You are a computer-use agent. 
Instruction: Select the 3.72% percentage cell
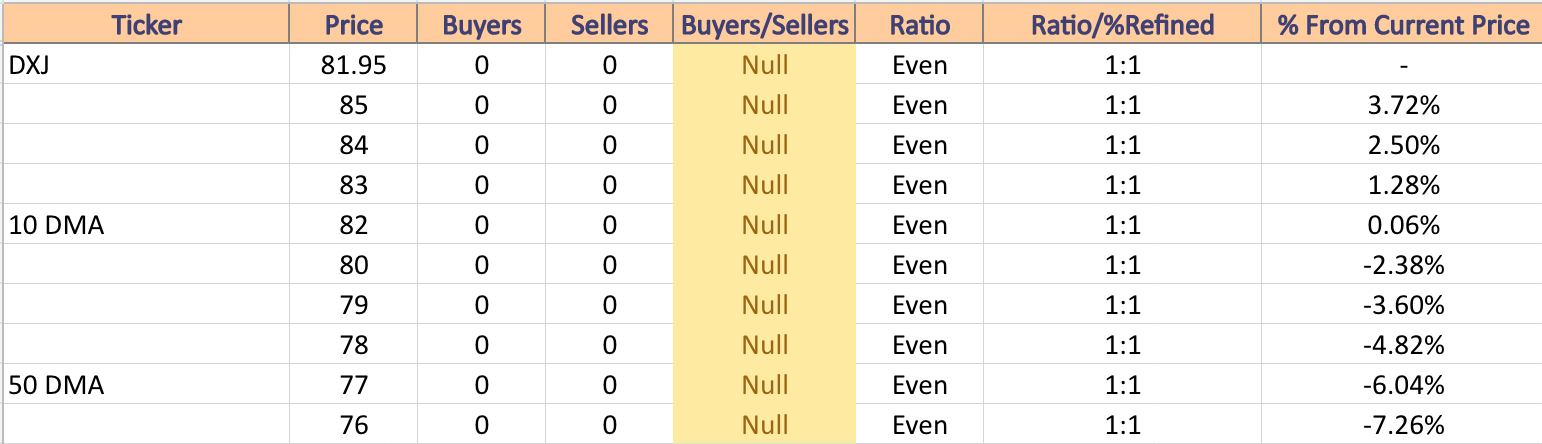pyautogui.click(x=1403, y=106)
